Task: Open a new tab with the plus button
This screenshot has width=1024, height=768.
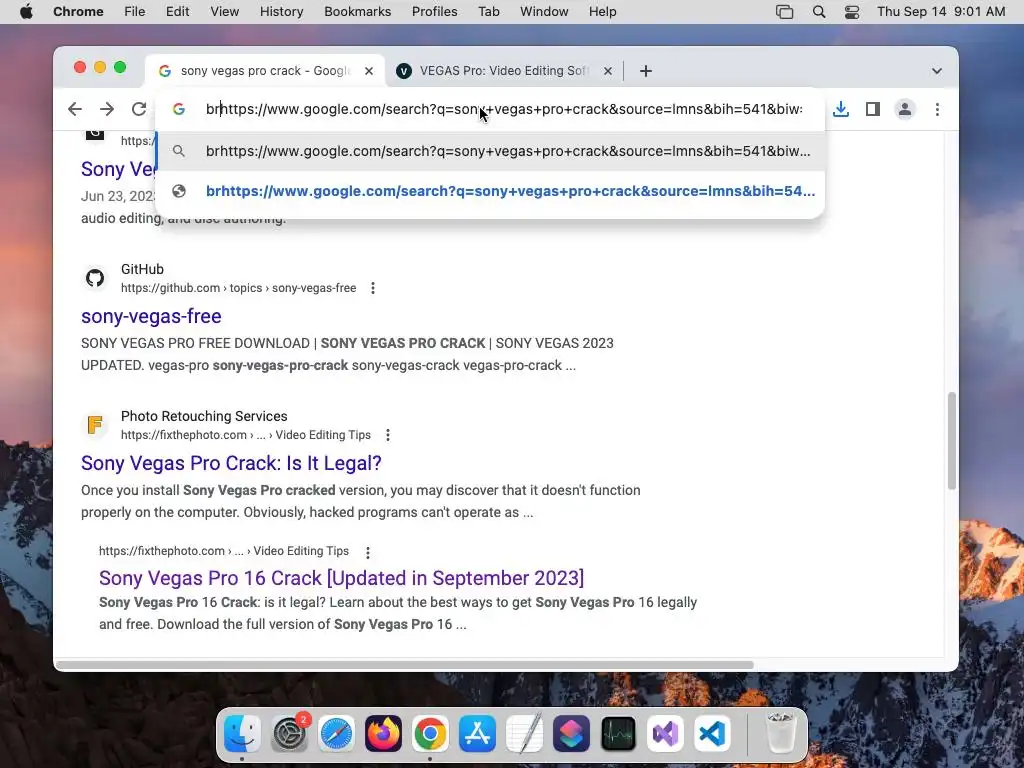Action: click(x=646, y=71)
